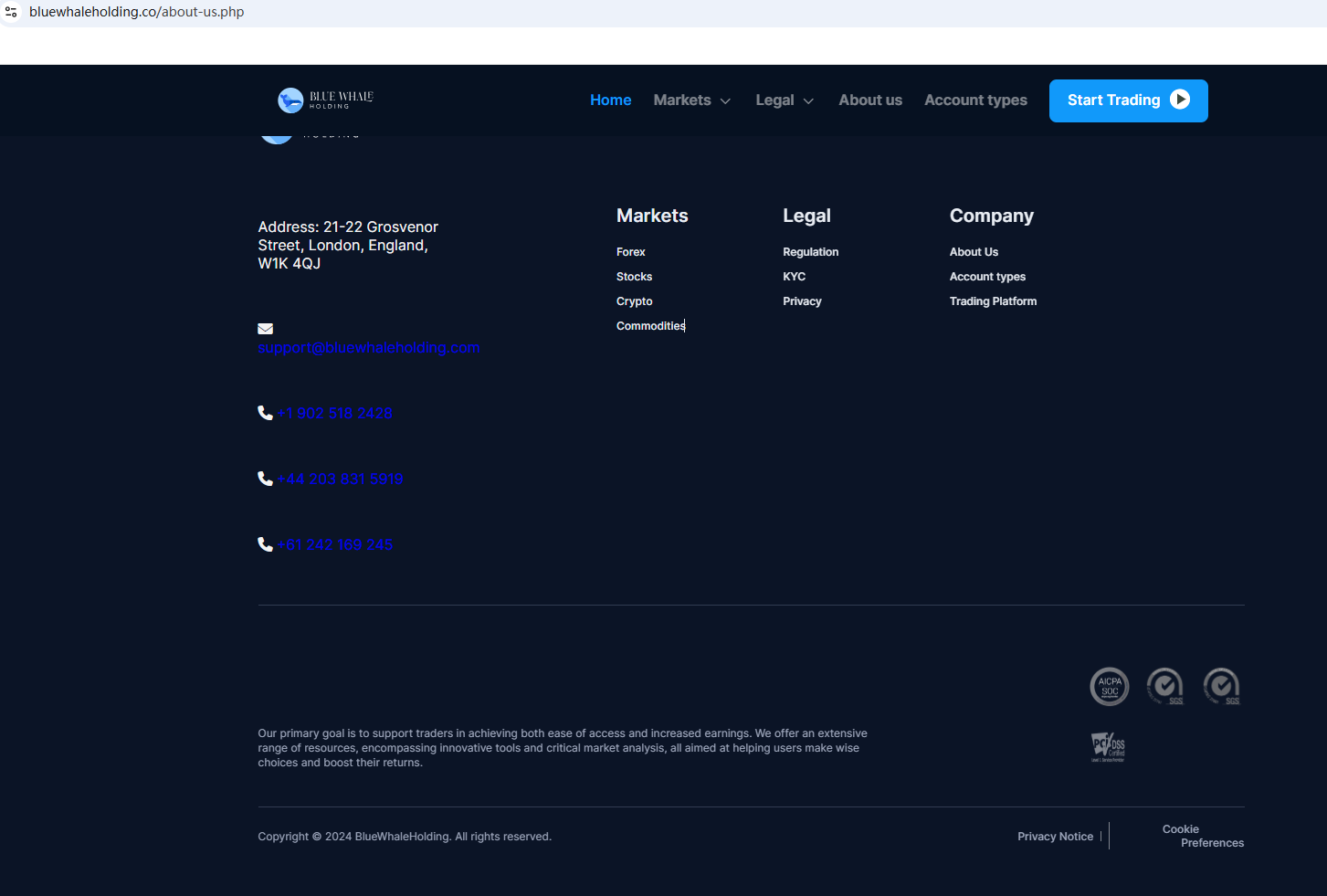Open Cookie Preferences in footer
Viewport: 1327px width, 896px height.
click(x=1203, y=836)
